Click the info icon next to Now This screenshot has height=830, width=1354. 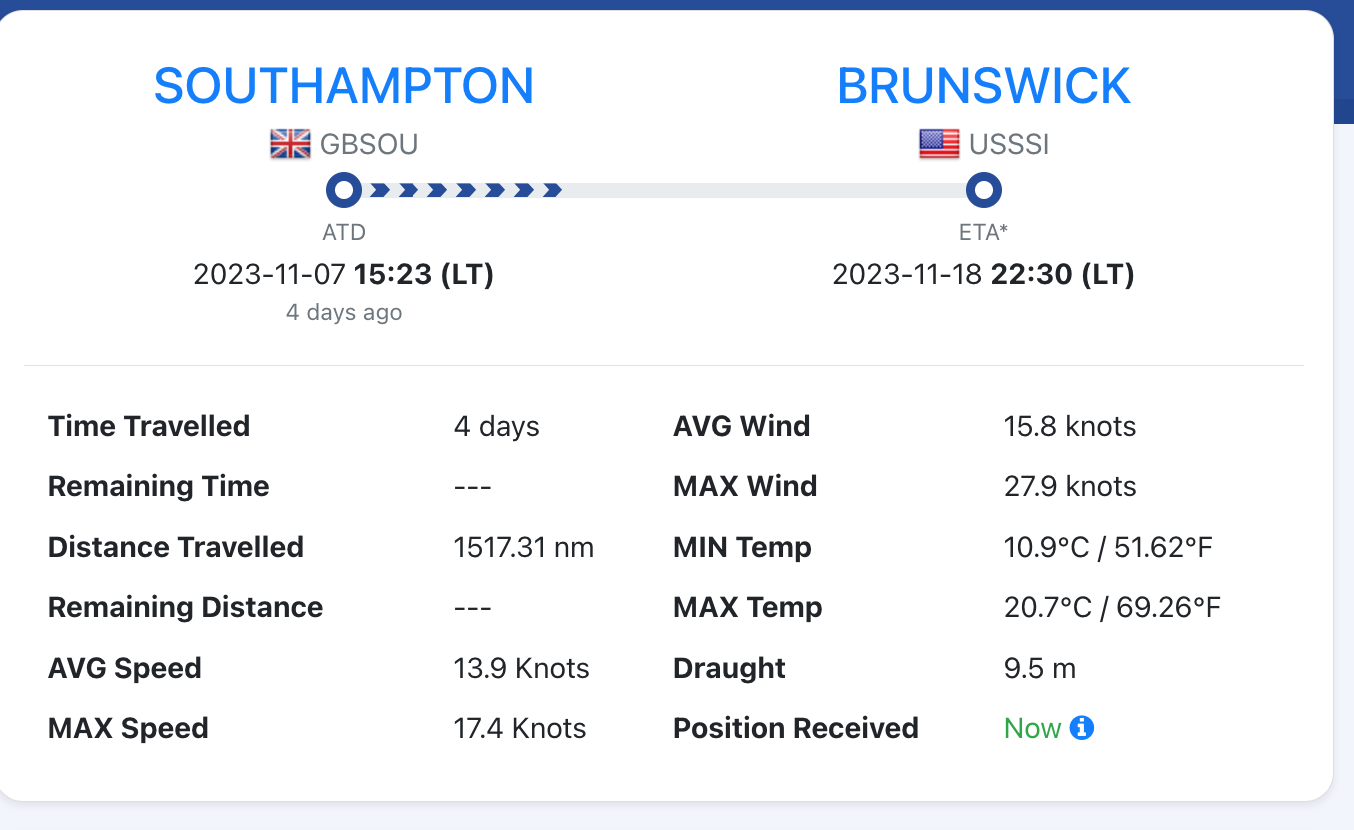1082,728
